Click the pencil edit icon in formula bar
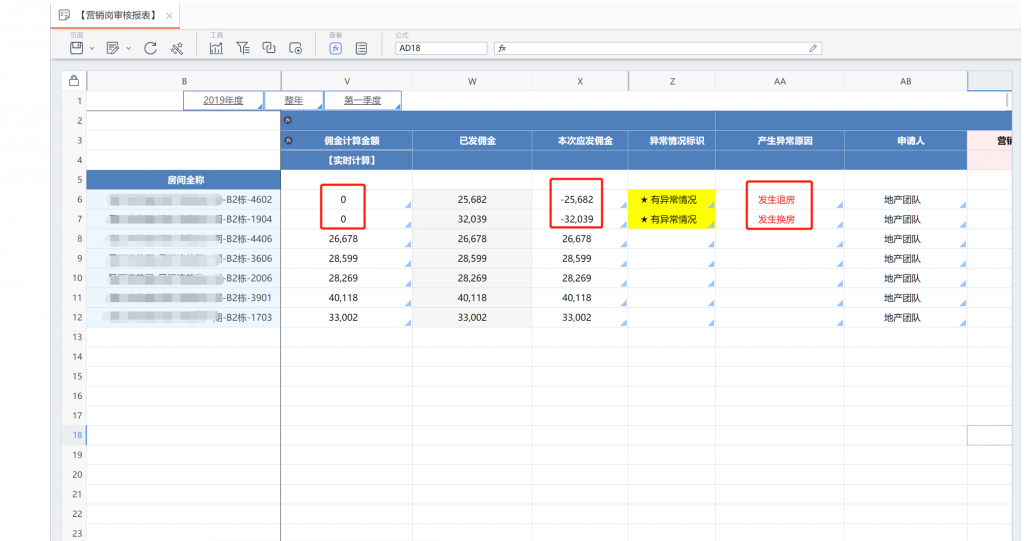Screen dimensions: 1024x541 pos(813,48)
